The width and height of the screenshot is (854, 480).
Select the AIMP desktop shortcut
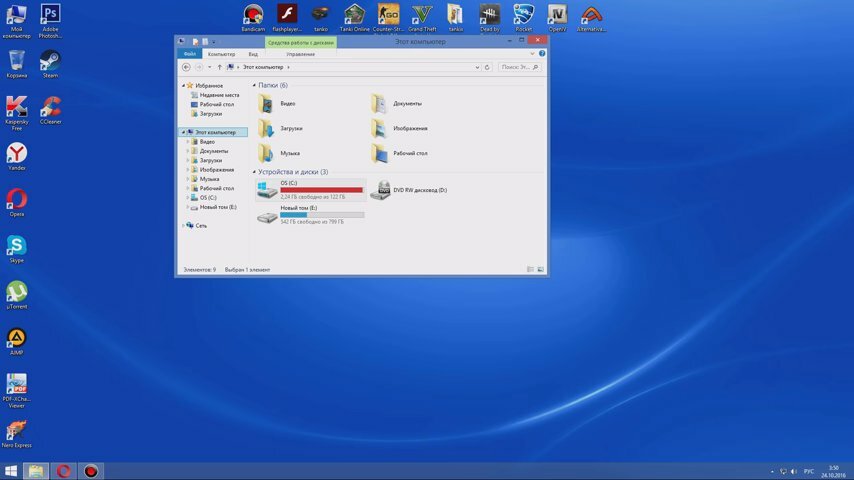pos(17,341)
